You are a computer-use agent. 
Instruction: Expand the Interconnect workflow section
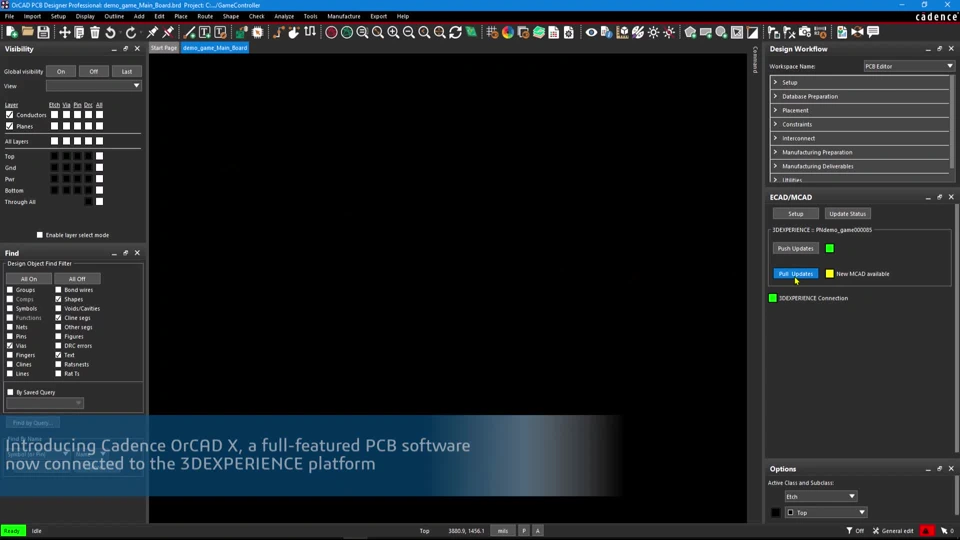coord(860,138)
